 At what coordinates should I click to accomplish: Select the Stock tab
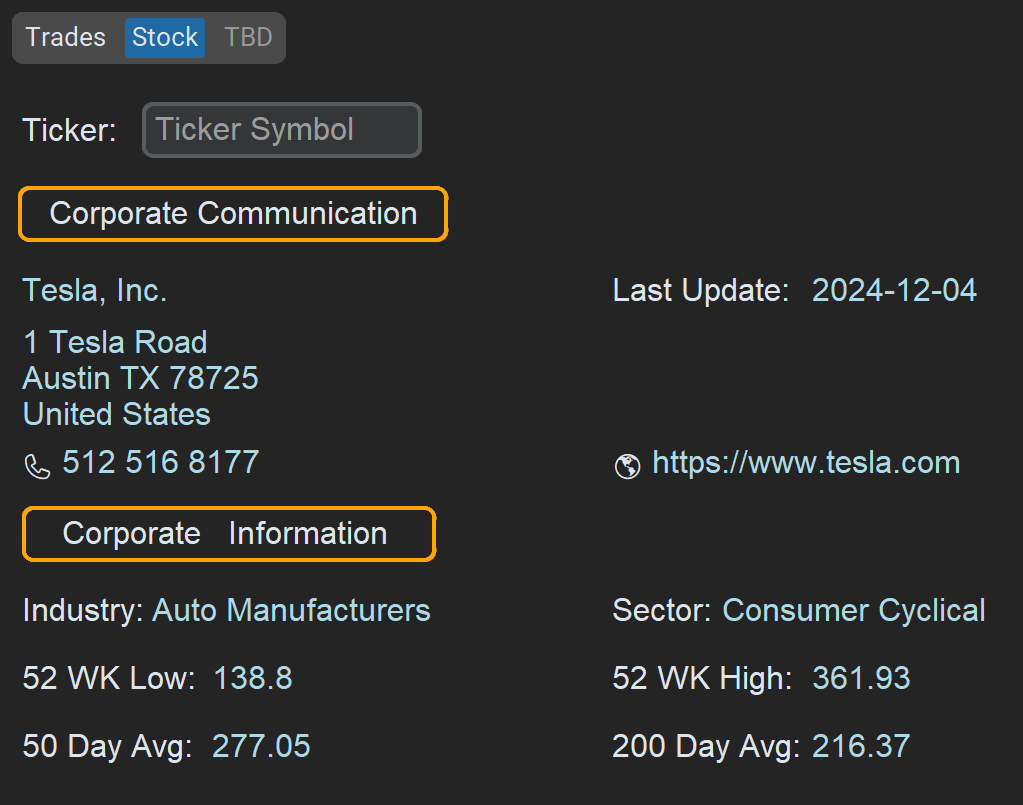point(165,38)
